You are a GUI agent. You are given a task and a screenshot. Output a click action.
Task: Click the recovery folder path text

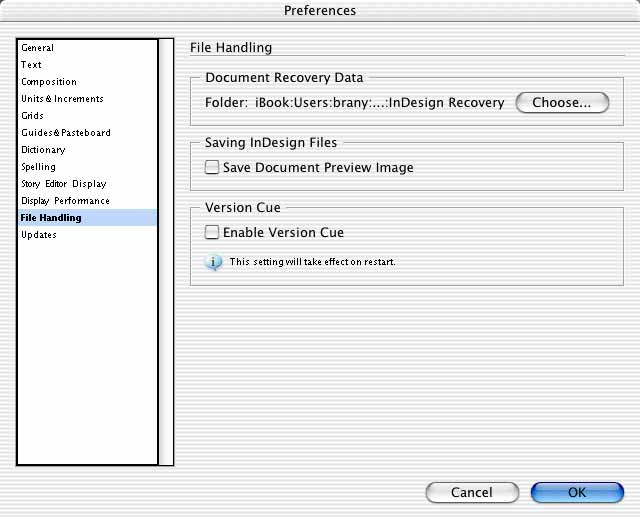point(380,102)
